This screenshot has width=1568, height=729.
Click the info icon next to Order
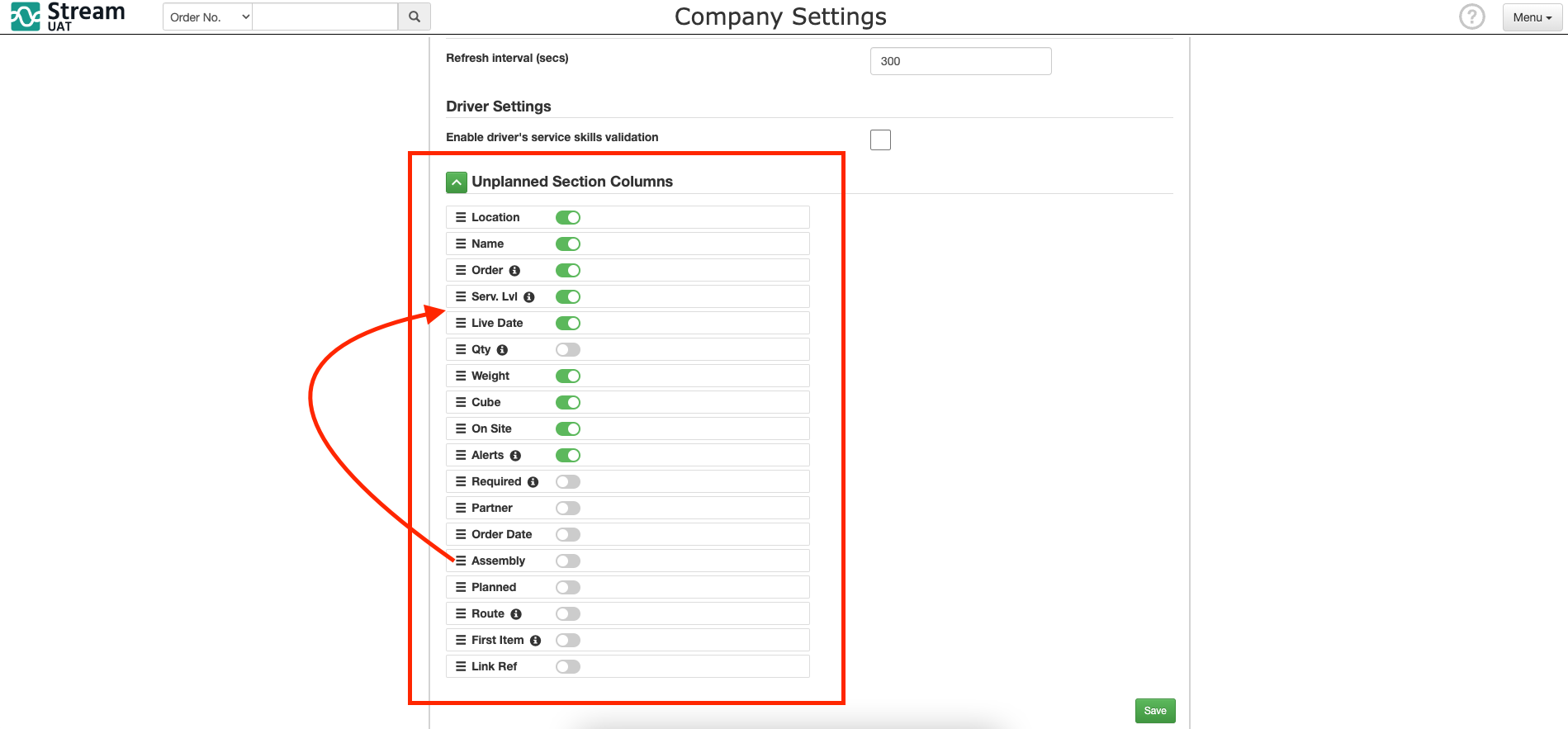click(x=514, y=270)
